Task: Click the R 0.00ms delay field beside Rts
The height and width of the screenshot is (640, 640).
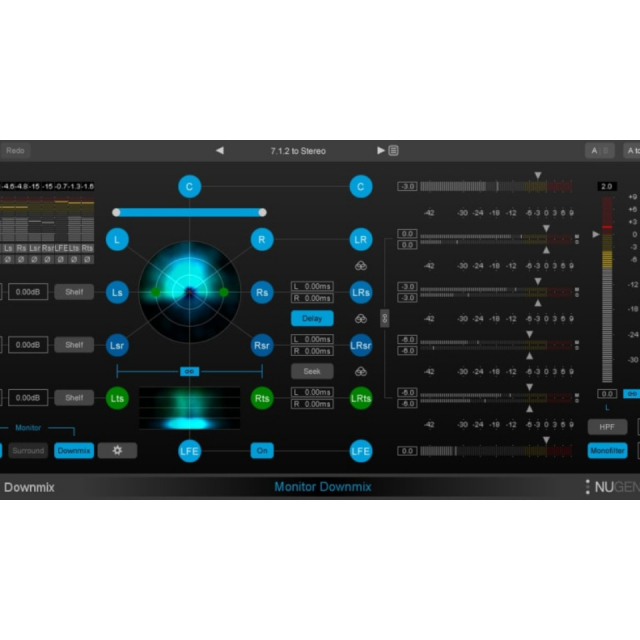Action: click(312, 404)
